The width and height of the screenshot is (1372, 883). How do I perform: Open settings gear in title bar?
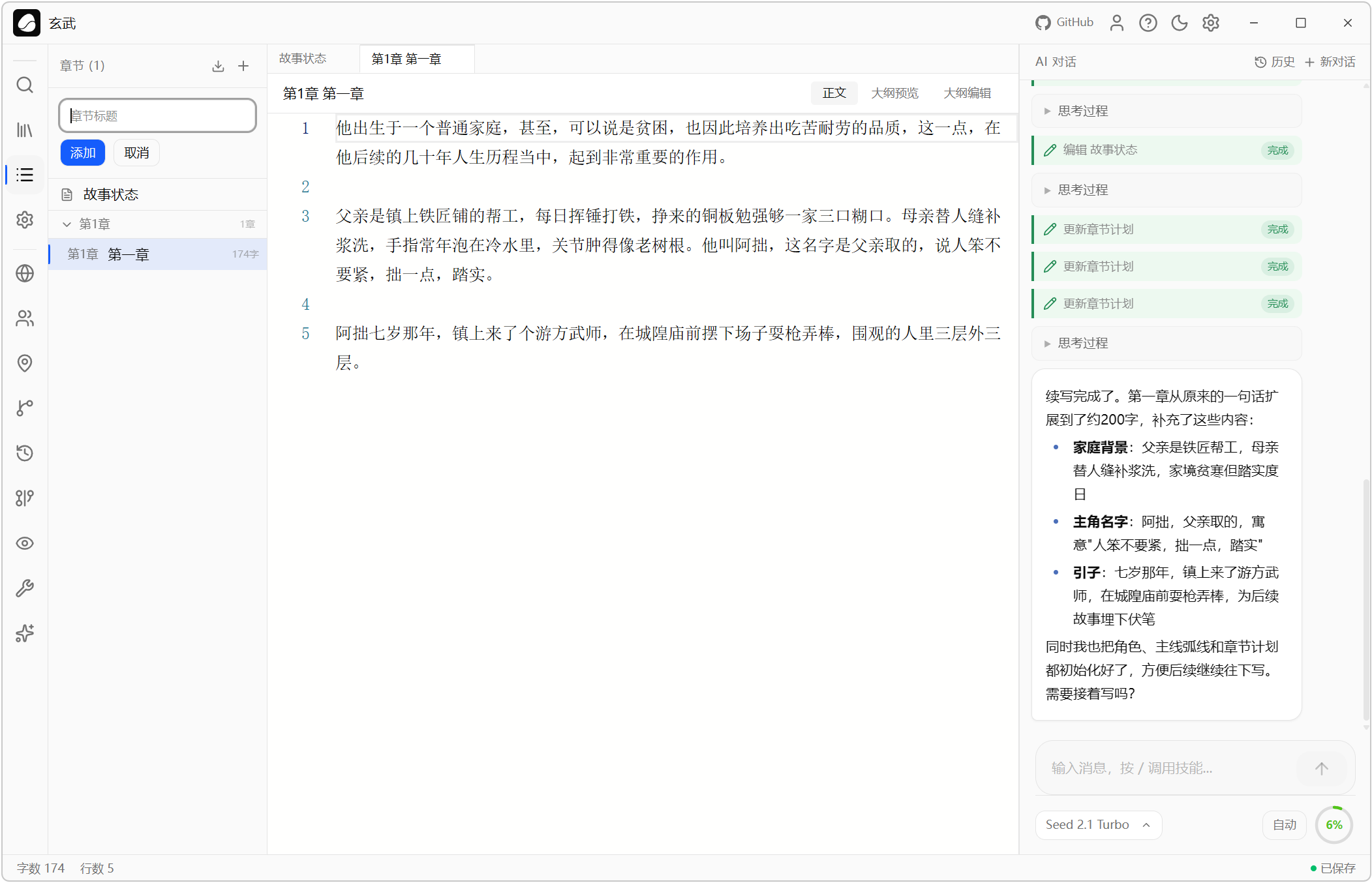[x=1211, y=23]
